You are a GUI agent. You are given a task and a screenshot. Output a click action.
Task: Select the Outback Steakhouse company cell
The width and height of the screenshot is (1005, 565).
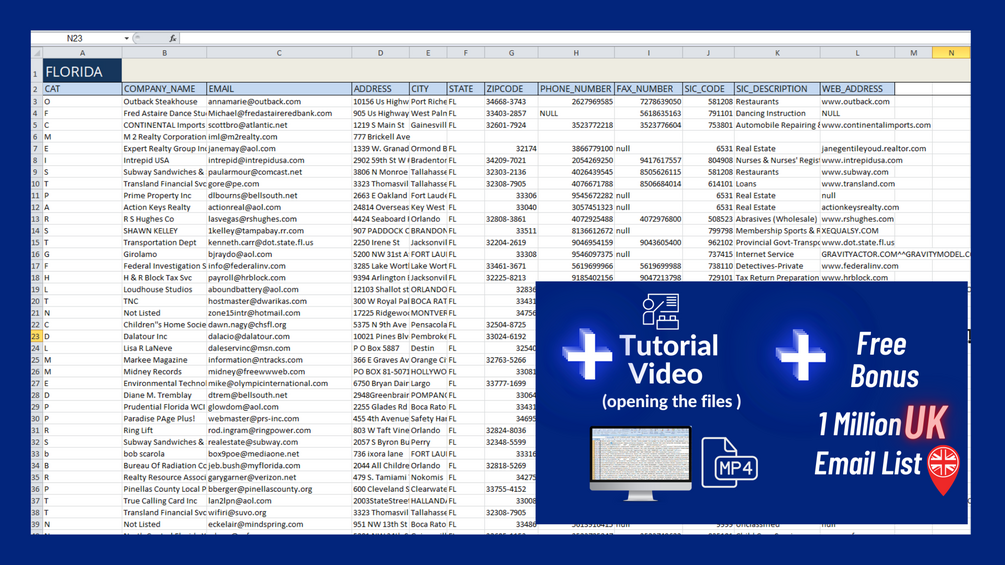[x=164, y=101]
